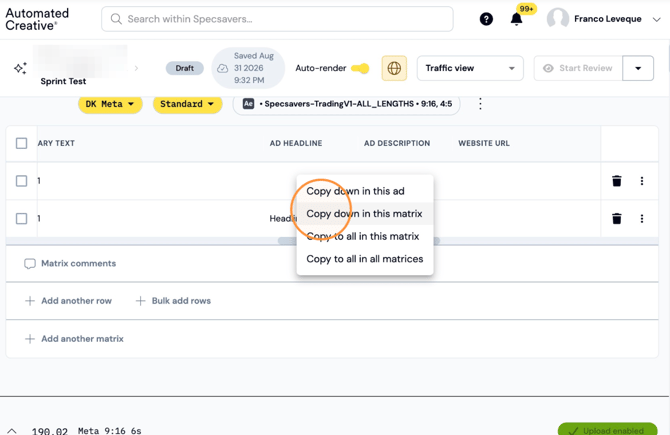Choose Copy to all in all matrices
670x435 pixels.
pos(365,259)
